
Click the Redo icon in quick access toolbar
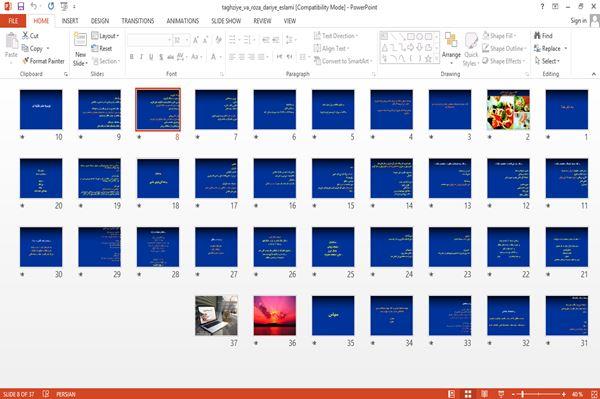(x=51, y=6)
